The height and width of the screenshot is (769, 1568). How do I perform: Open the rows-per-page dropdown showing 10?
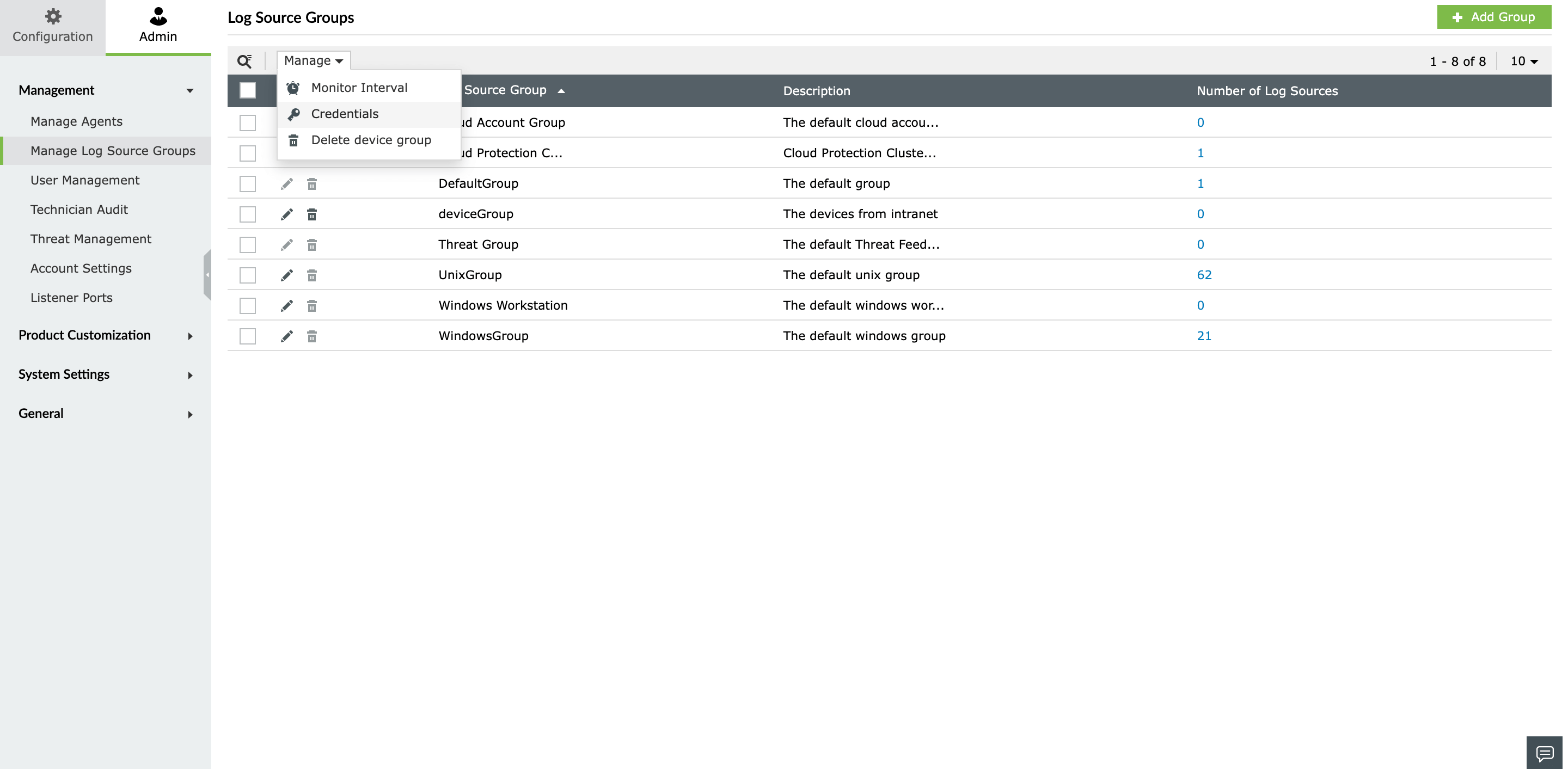[x=1524, y=61]
